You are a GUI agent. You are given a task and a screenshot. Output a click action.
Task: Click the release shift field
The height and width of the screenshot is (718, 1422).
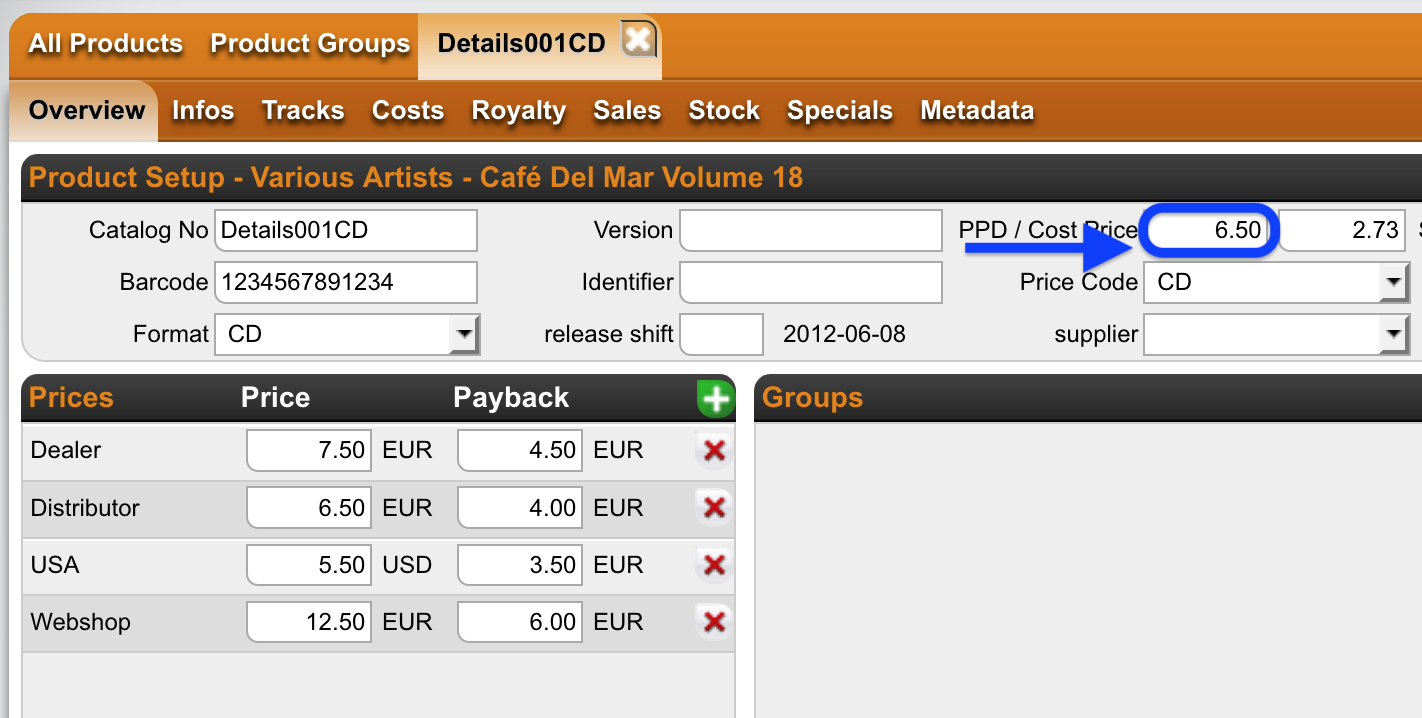(x=721, y=334)
